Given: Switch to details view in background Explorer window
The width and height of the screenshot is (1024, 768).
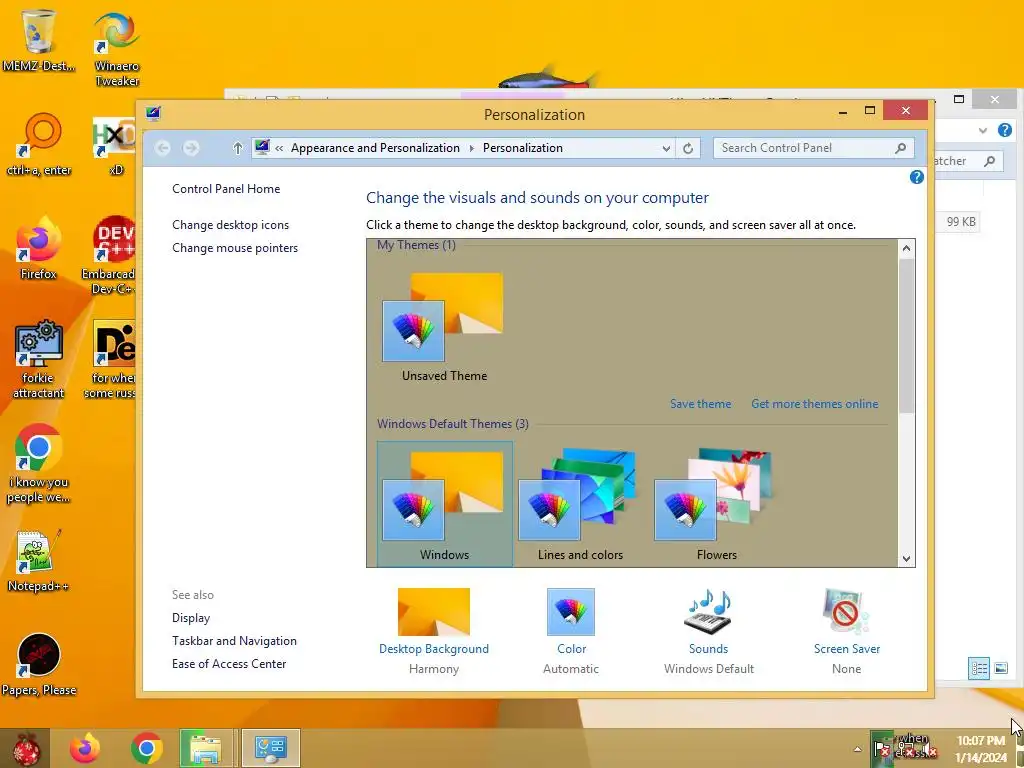Looking at the screenshot, I should (x=978, y=668).
